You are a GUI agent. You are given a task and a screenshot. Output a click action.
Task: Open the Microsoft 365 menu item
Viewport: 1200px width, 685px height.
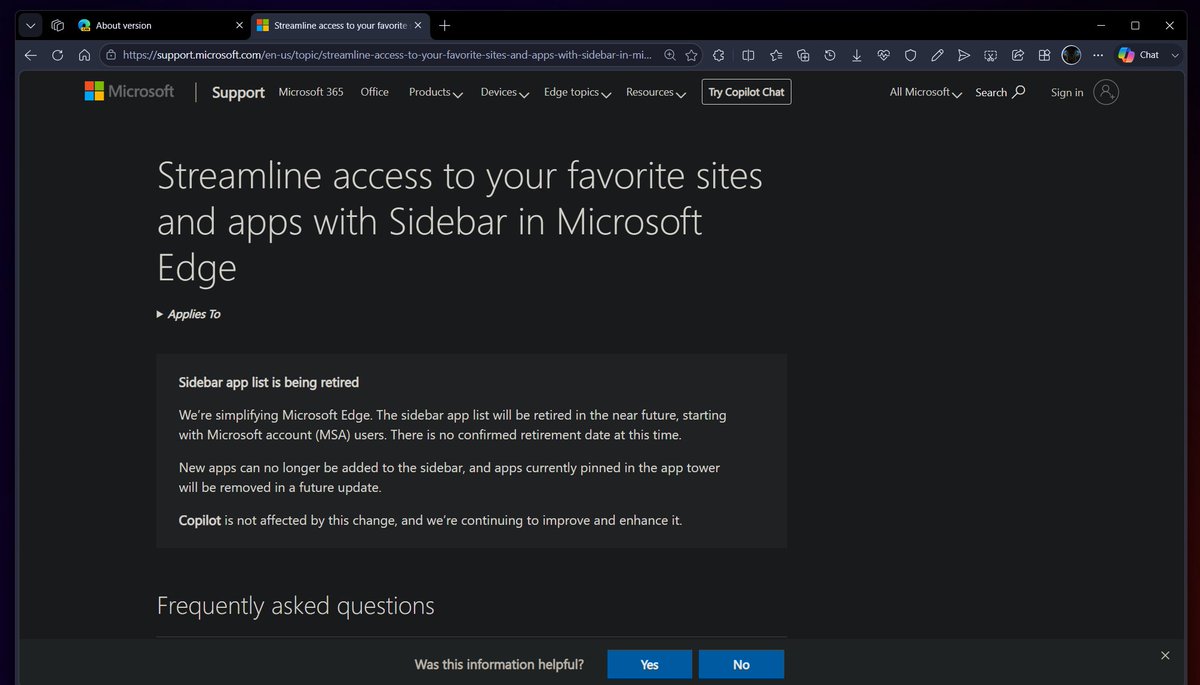point(311,92)
